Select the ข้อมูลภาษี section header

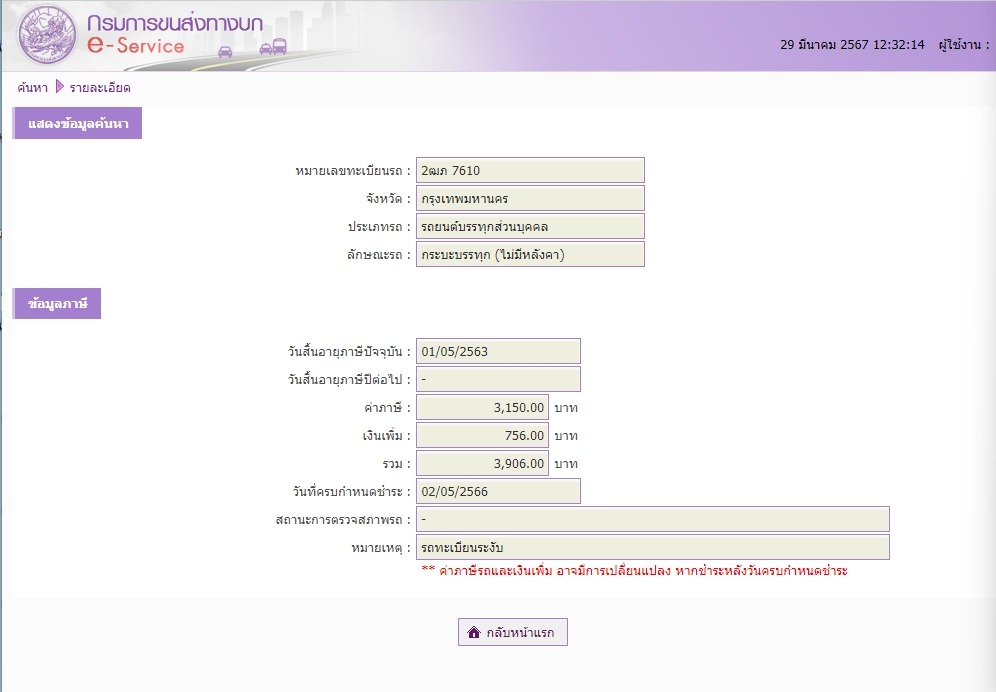[57, 304]
